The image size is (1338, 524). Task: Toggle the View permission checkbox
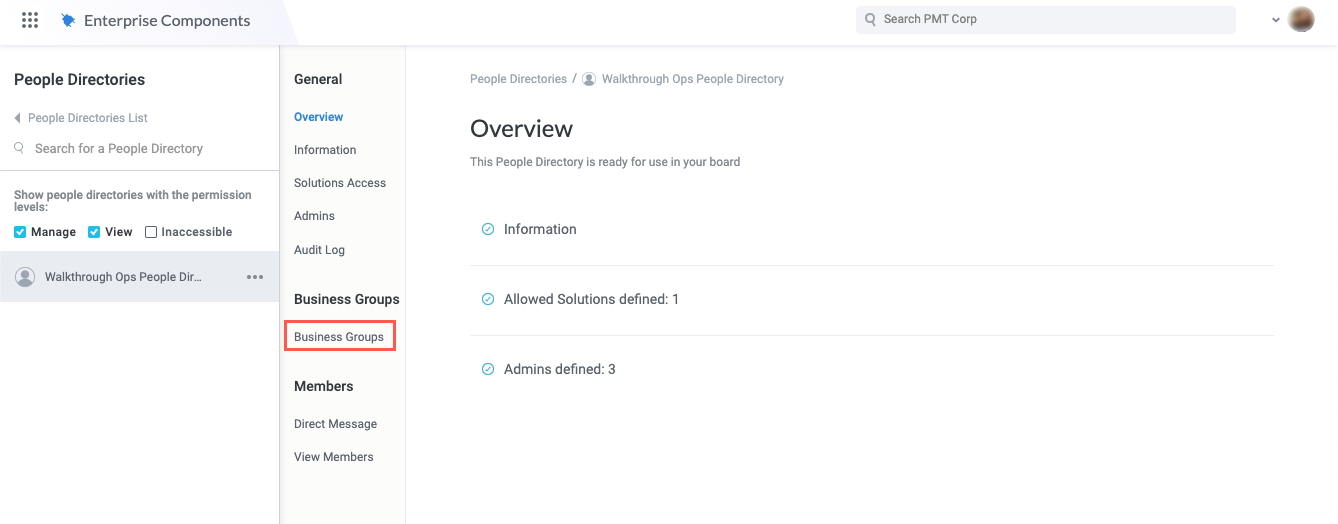[x=94, y=232]
